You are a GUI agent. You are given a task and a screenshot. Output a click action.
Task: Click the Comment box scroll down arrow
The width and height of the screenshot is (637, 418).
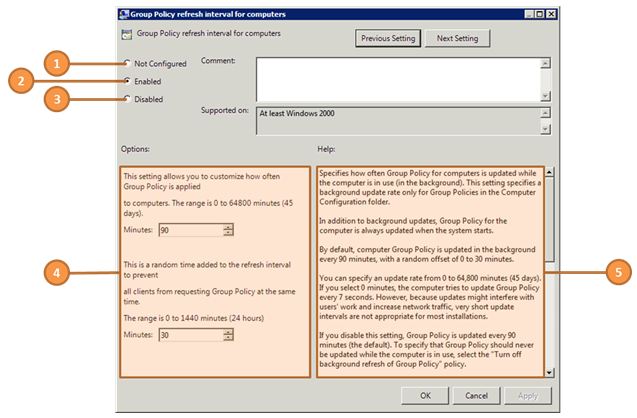[x=546, y=96]
